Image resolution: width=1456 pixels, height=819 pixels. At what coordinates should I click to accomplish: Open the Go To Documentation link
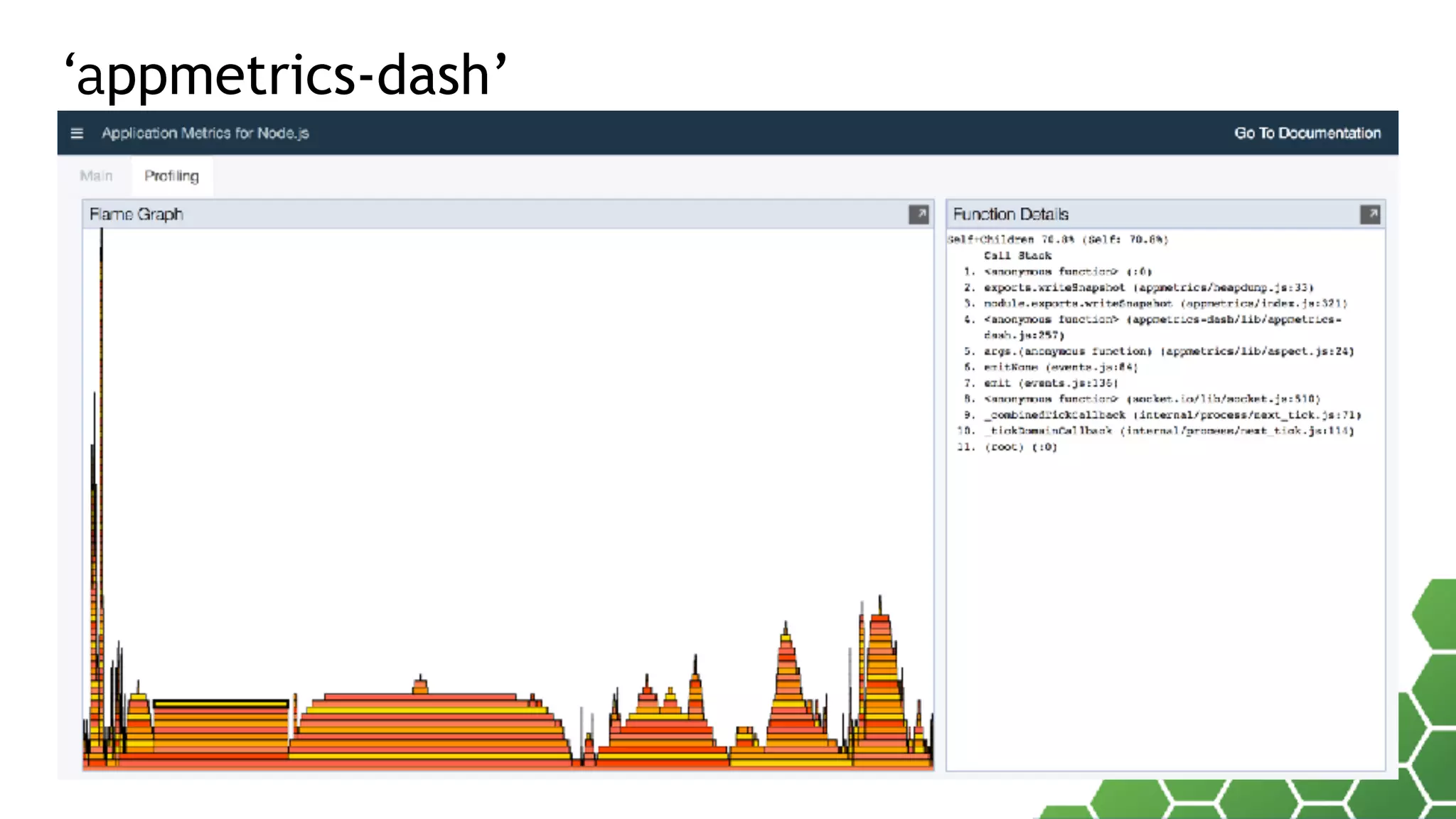tap(1307, 133)
